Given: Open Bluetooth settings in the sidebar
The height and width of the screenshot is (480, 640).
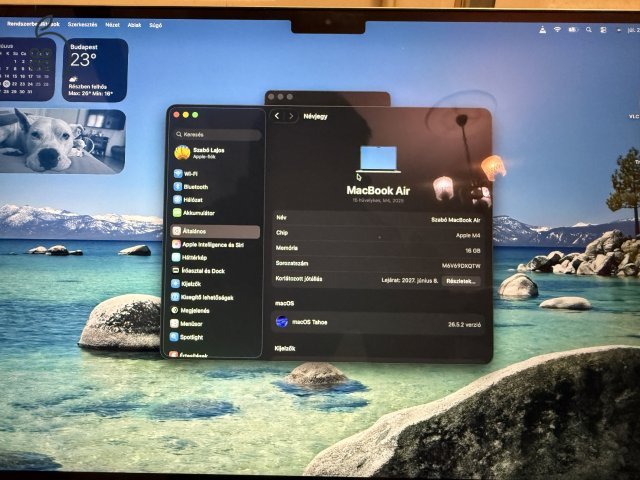Looking at the screenshot, I should [x=191, y=187].
